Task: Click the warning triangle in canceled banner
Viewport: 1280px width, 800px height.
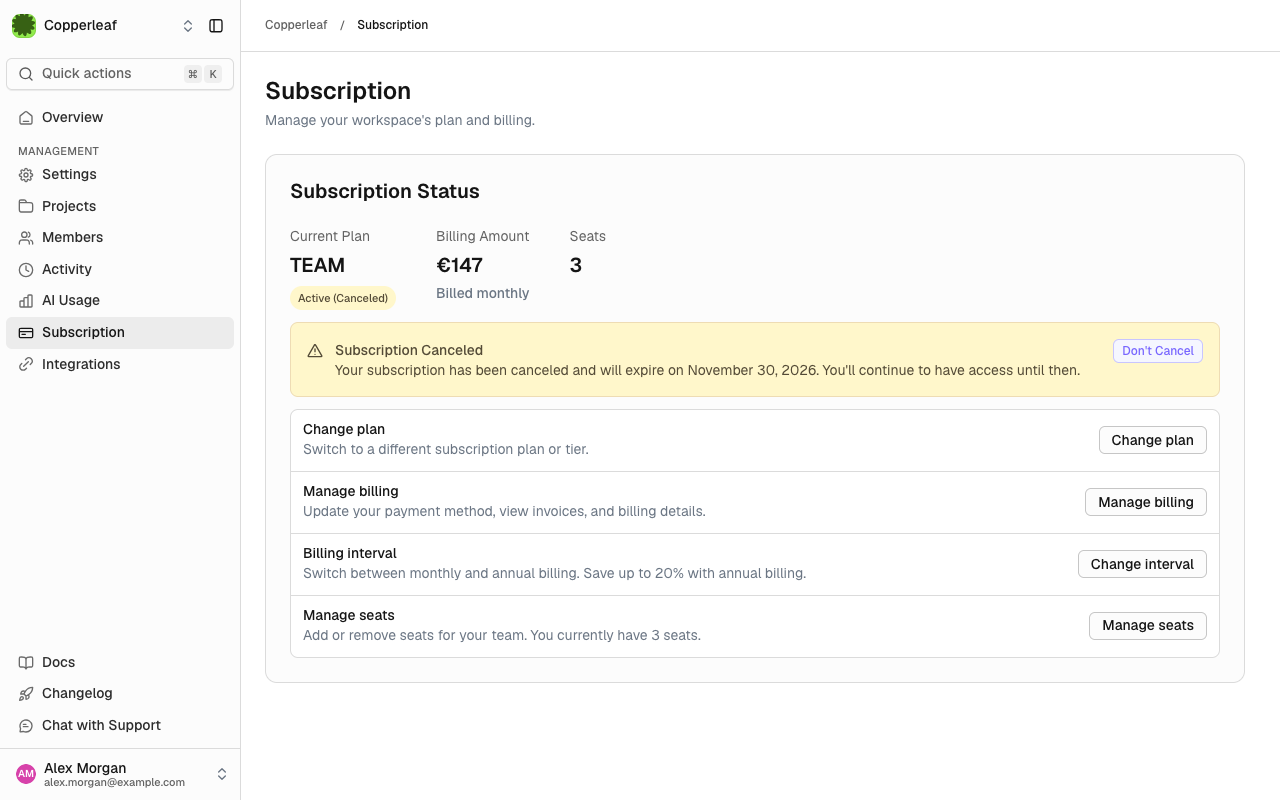Action: click(315, 351)
